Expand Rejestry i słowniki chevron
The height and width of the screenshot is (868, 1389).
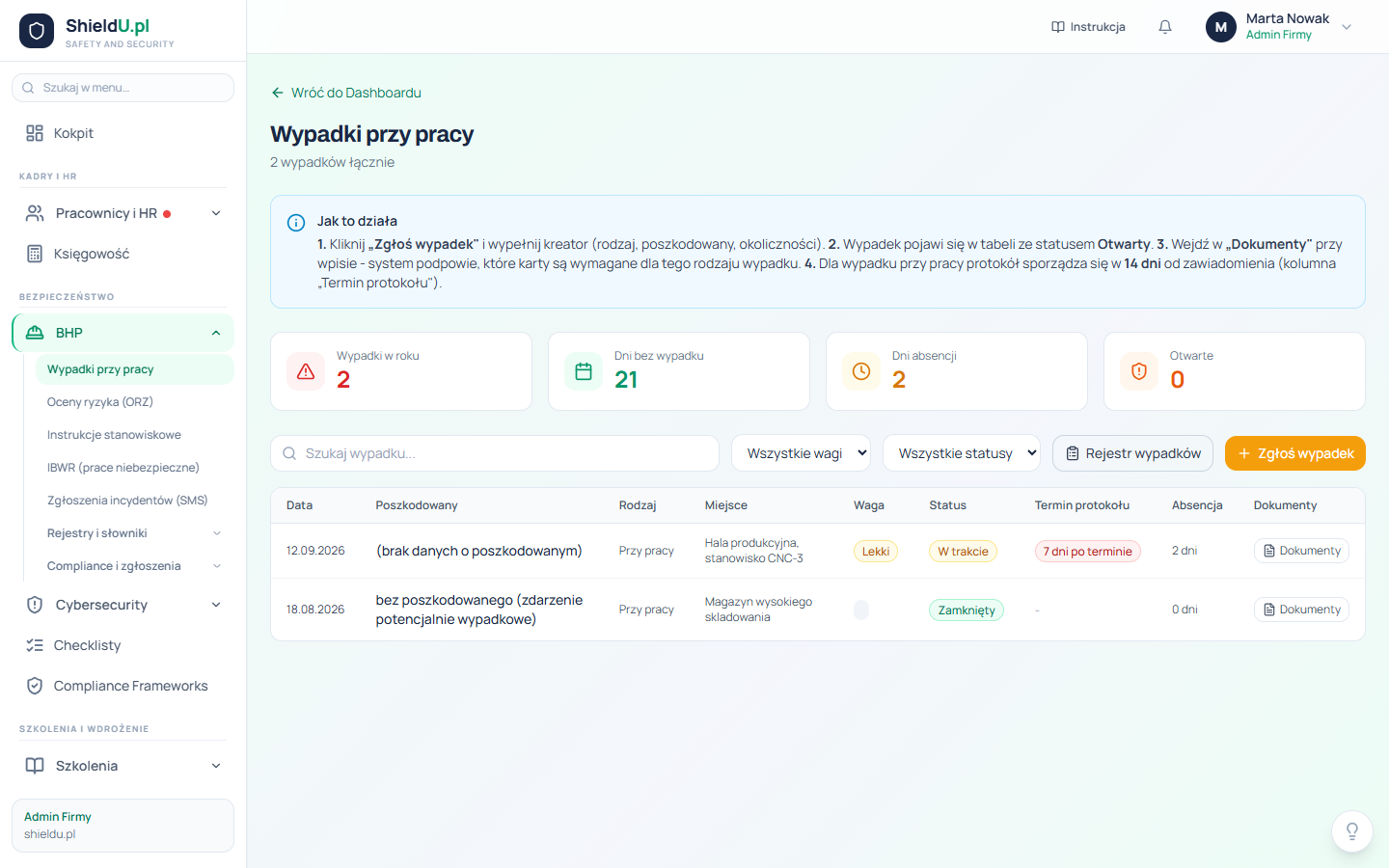point(217,533)
